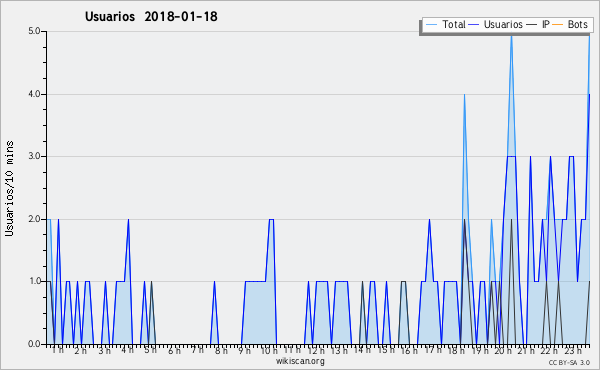Click the Usuarios/10 mins axis title
This screenshot has width=600, height=370.
click(x=10, y=188)
